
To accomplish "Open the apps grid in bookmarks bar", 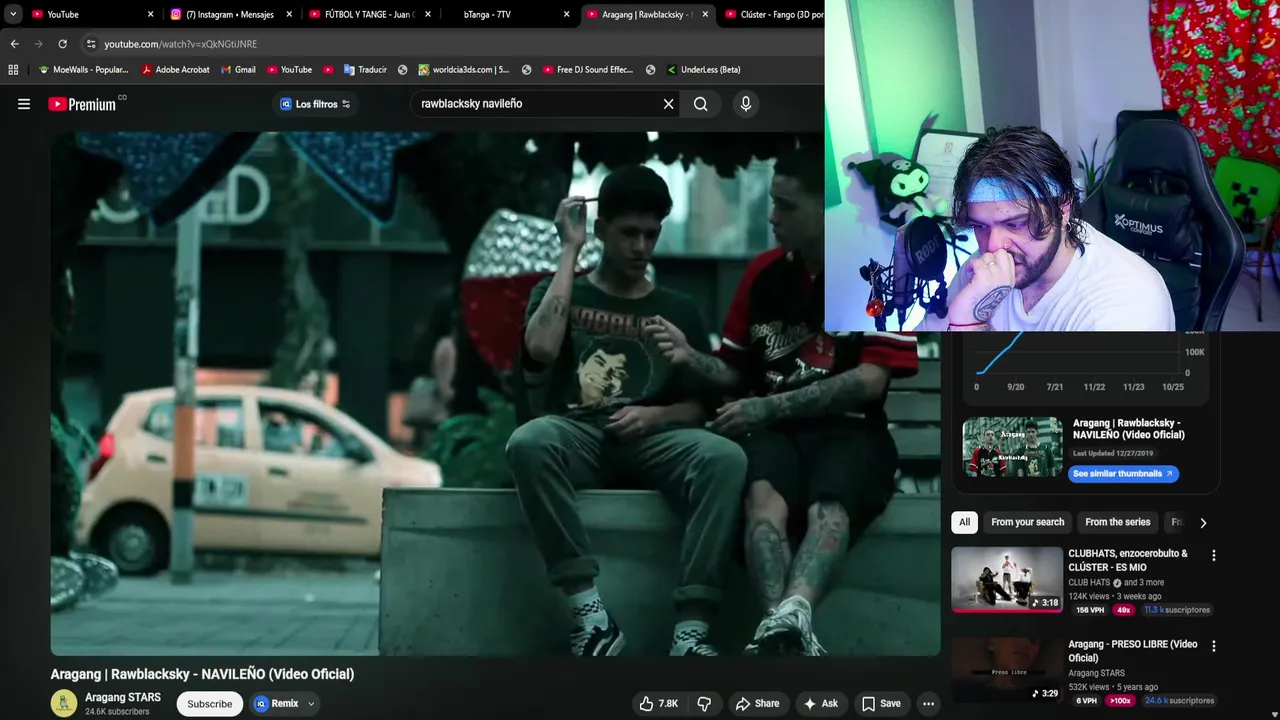I will pyautogui.click(x=13, y=70).
